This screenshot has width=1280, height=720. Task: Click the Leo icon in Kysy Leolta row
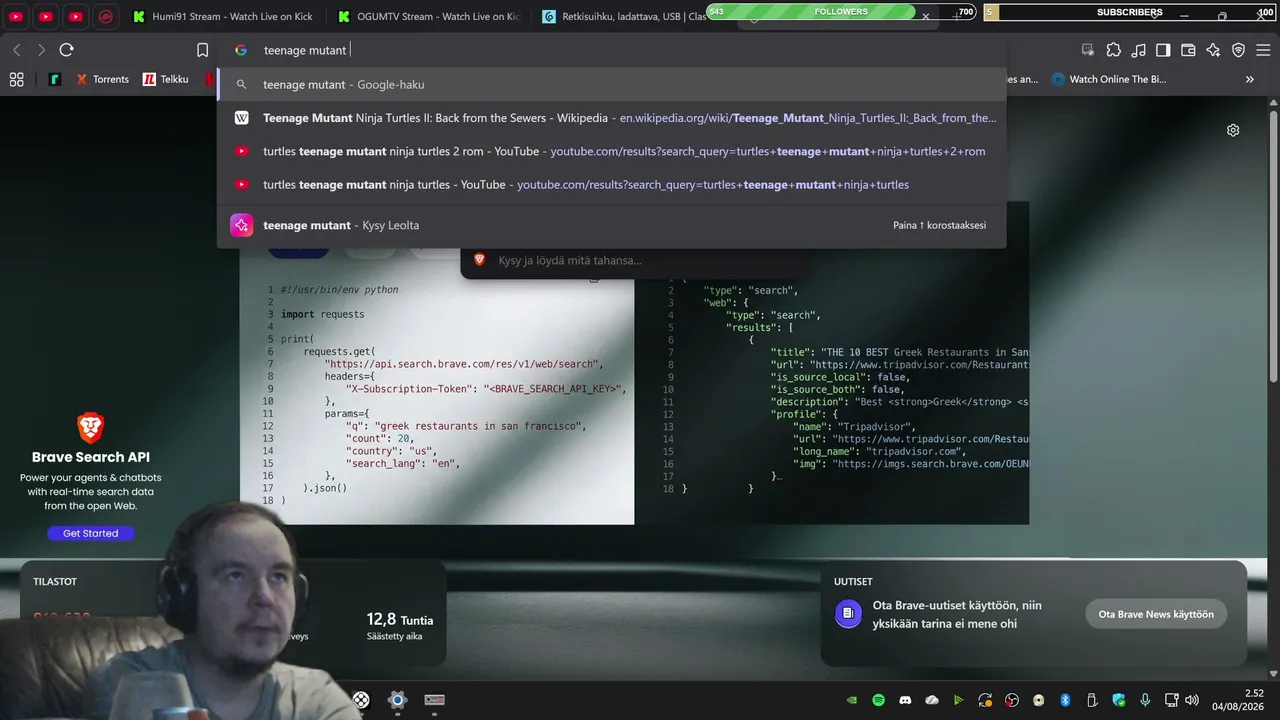(x=241, y=225)
